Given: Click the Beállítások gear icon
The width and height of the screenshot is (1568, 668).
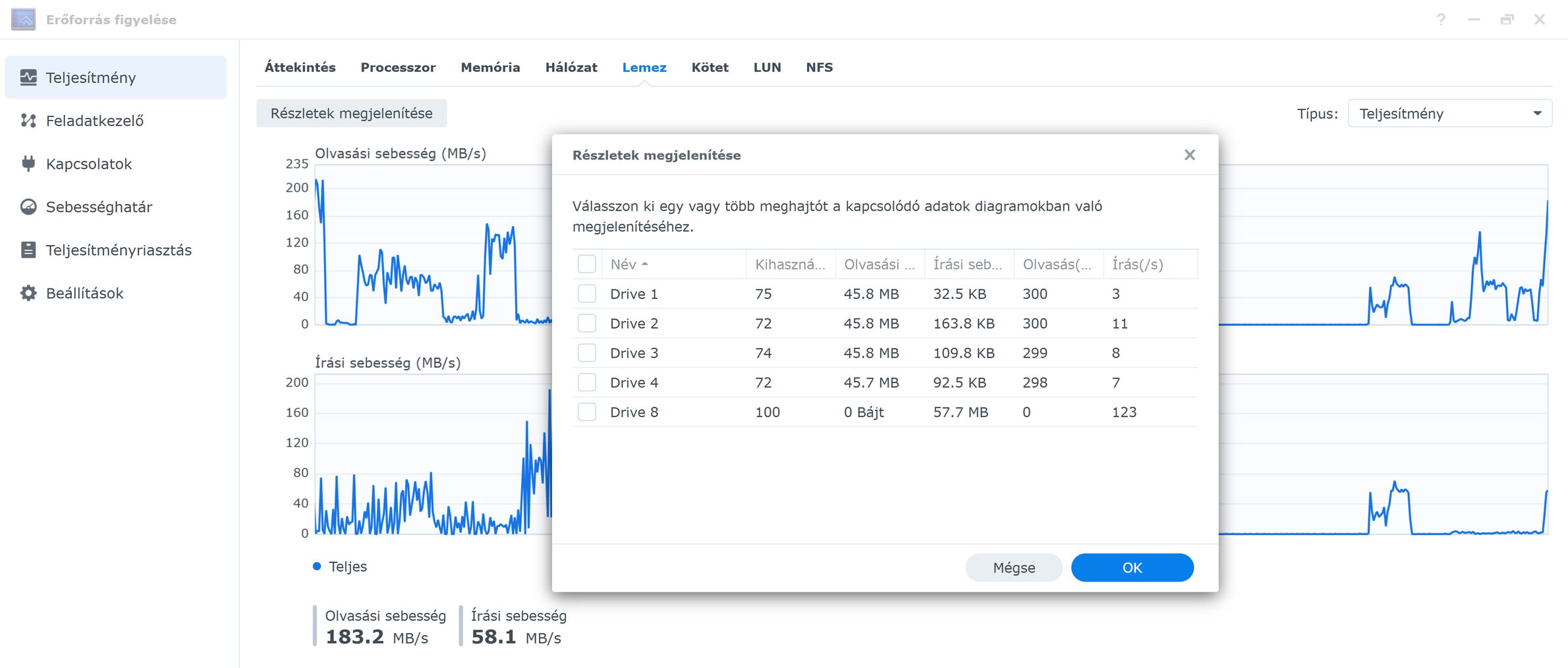Looking at the screenshot, I should click(x=28, y=293).
